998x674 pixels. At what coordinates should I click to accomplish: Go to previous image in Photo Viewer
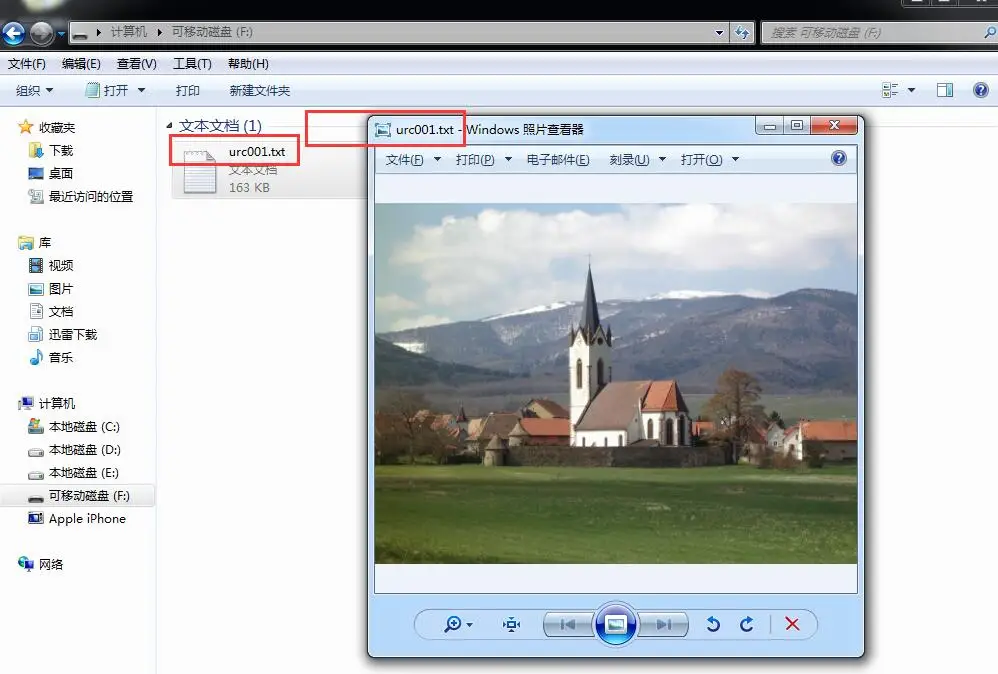(x=568, y=624)
